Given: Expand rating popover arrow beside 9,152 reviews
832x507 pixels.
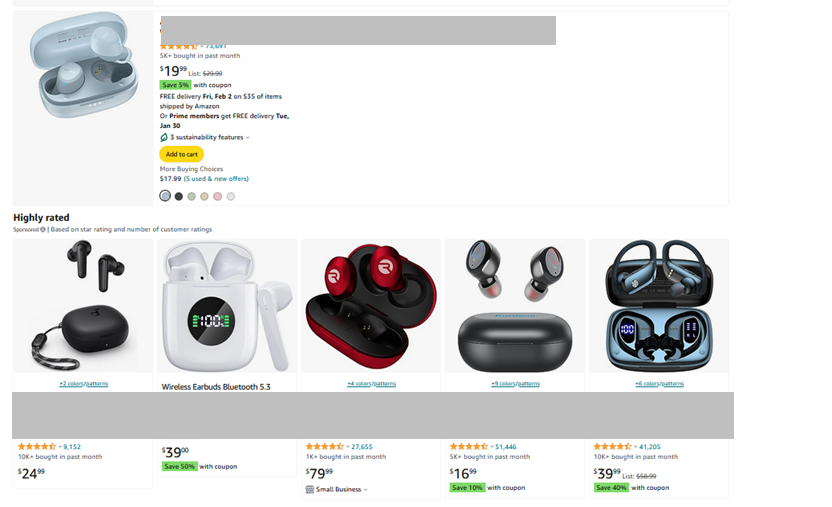Looking at the screenshot, I should point(59,447).
